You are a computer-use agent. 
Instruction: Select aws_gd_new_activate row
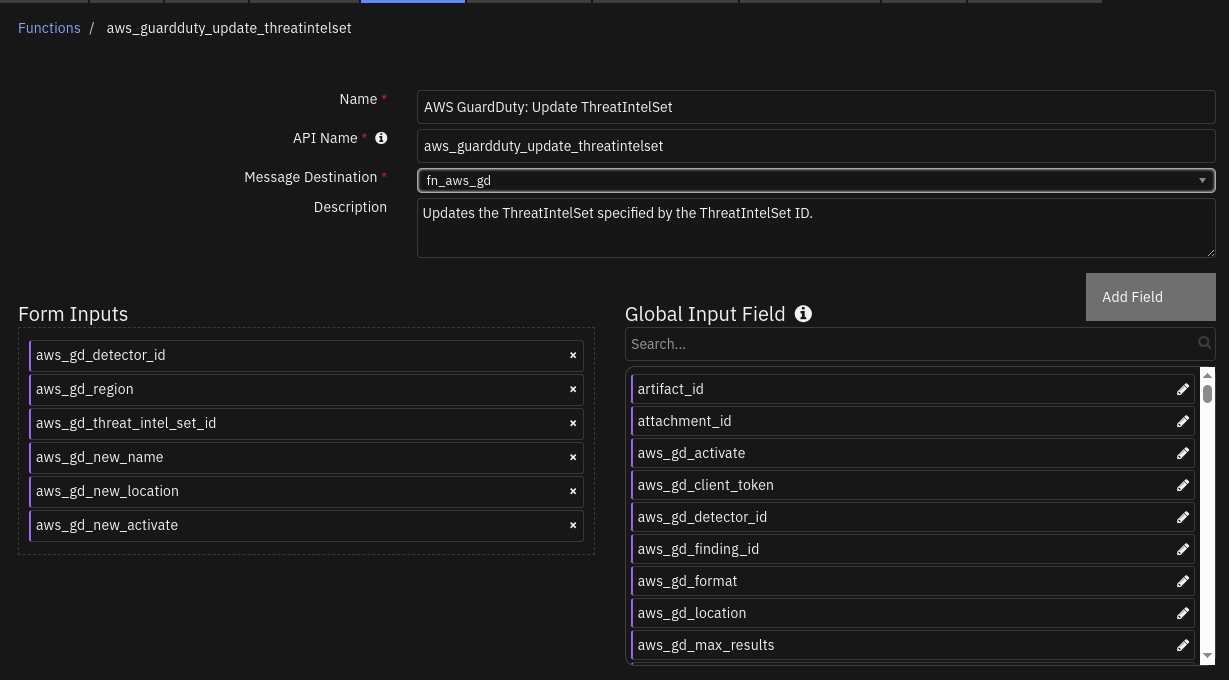[x=306, y=525]
